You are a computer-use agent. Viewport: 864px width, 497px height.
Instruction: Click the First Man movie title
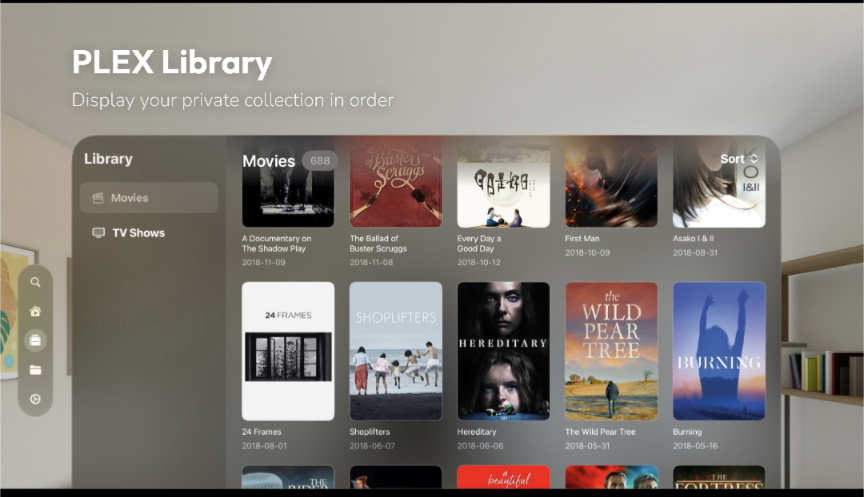[582, 239]
